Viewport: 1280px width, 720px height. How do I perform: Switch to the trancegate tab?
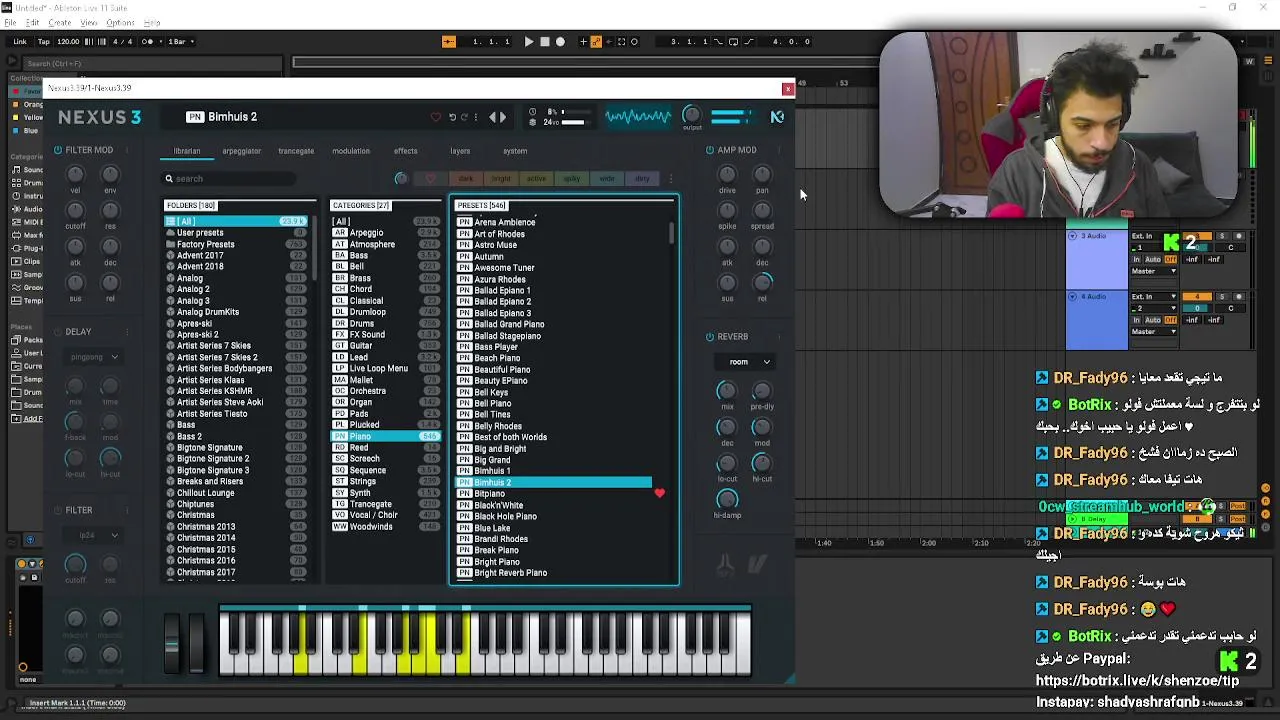296,151
